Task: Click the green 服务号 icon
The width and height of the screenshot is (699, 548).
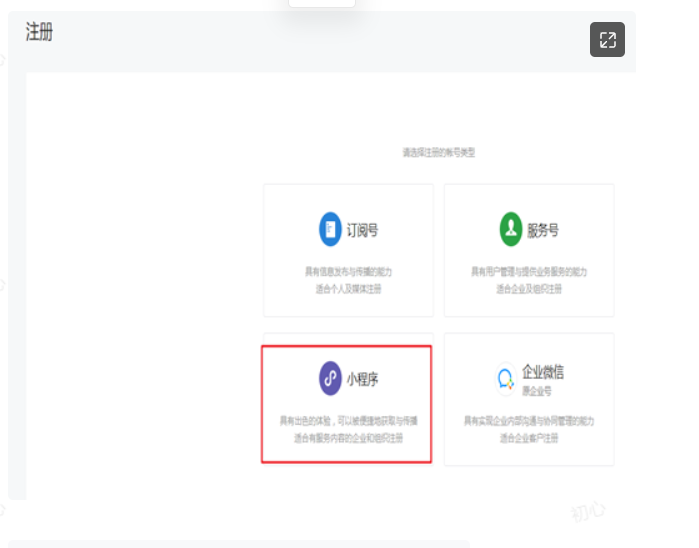Action: 511,229
